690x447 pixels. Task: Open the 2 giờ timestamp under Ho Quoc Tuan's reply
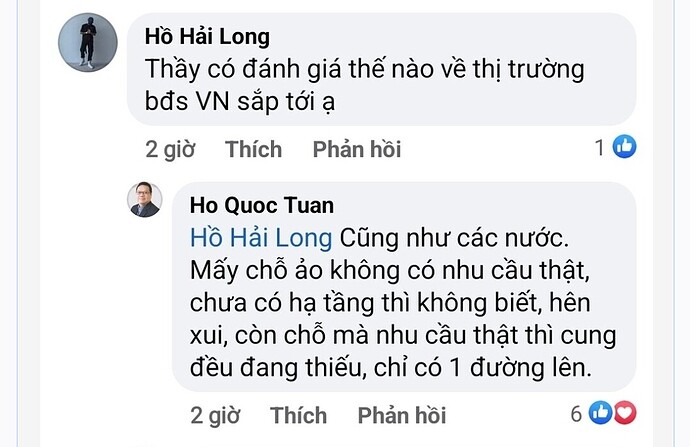click(x=215, y=416)
